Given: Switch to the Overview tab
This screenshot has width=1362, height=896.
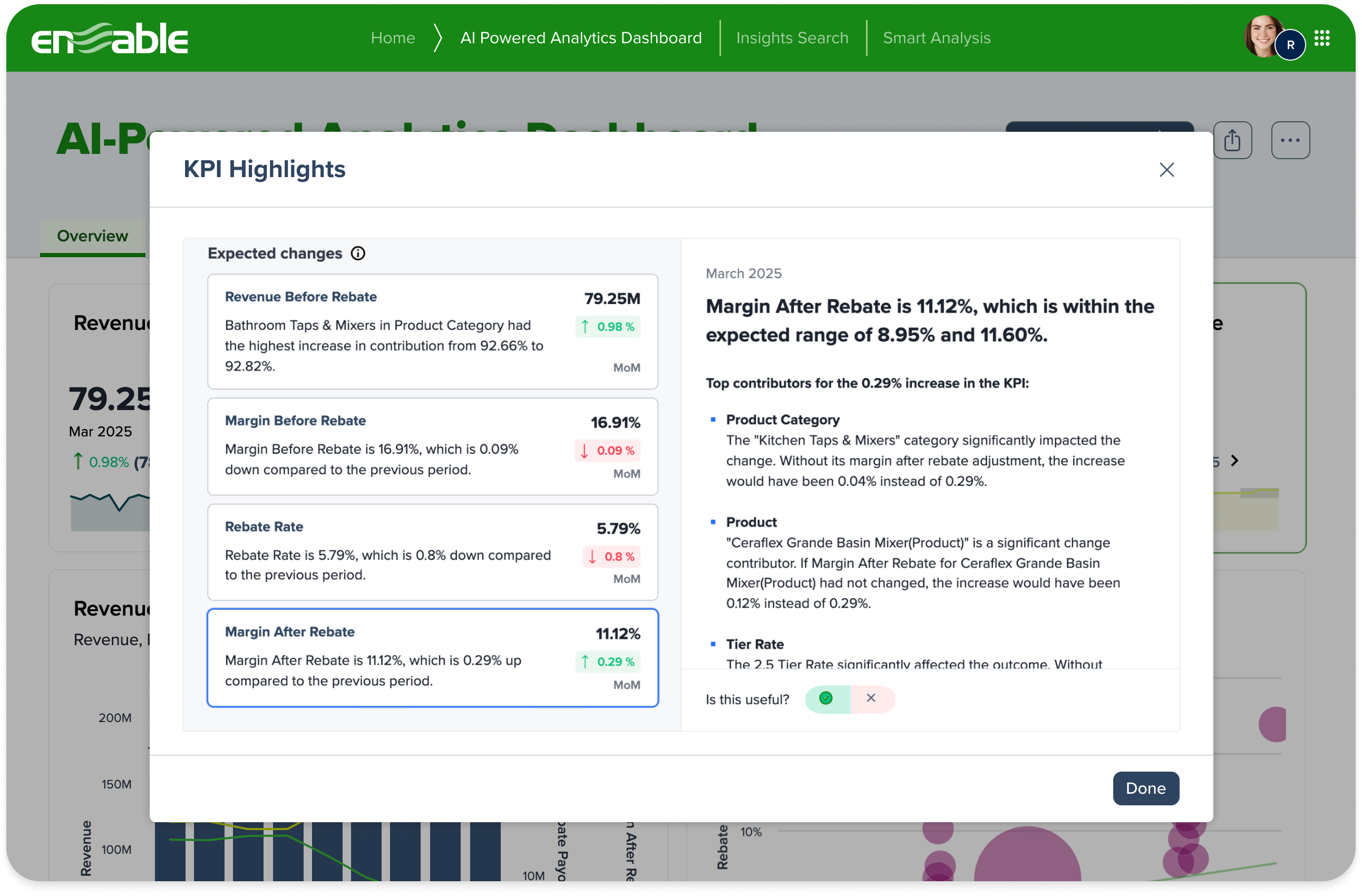Looking at the screenshot, I should point(93,236).
